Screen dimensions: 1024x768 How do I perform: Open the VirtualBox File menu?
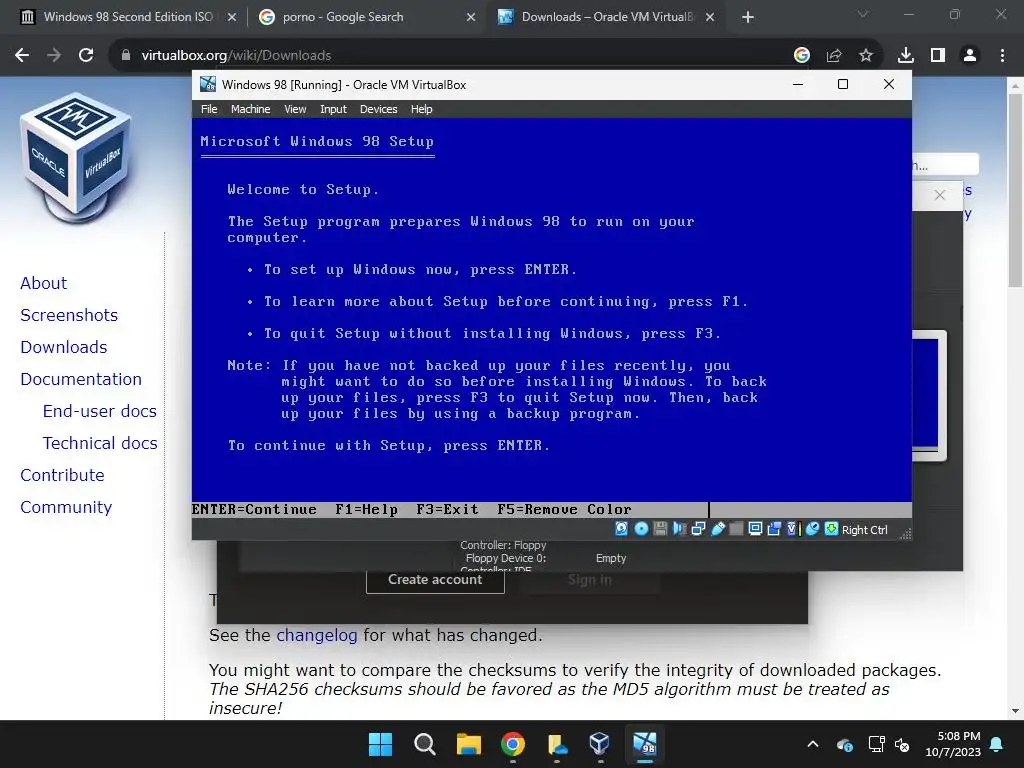209,109
